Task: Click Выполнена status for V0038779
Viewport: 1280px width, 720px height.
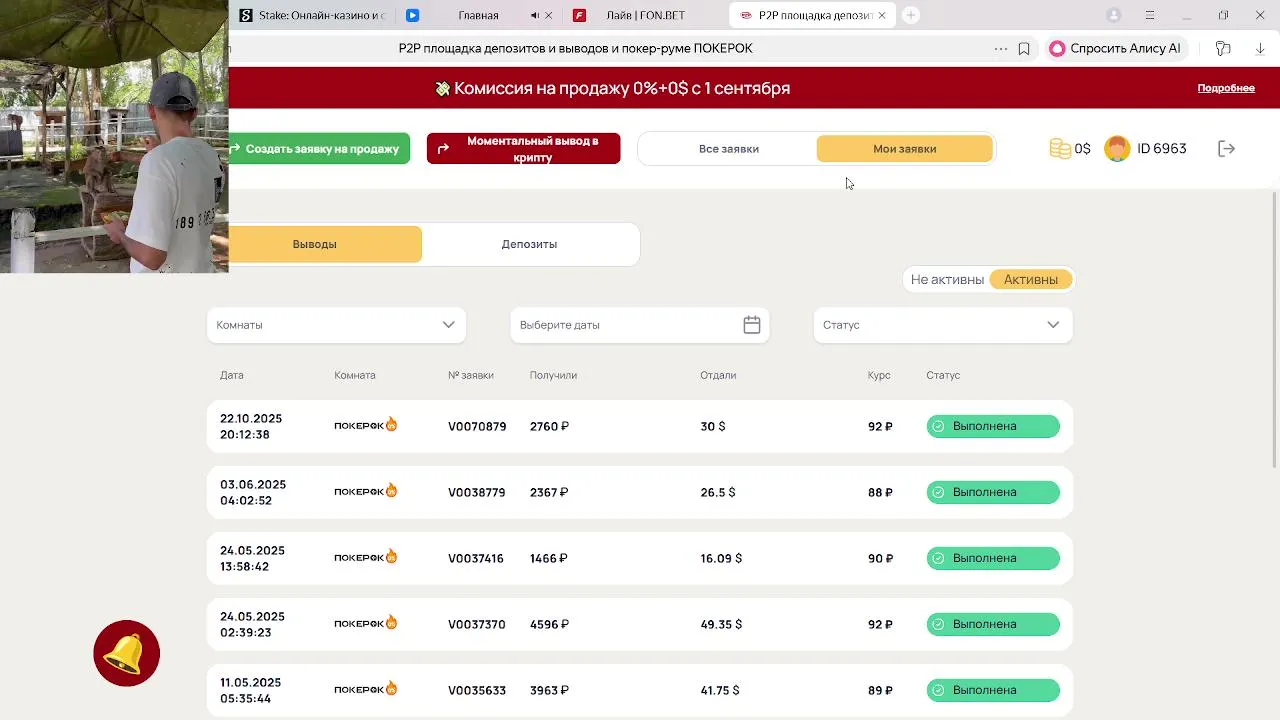Action: click(993, 492)
